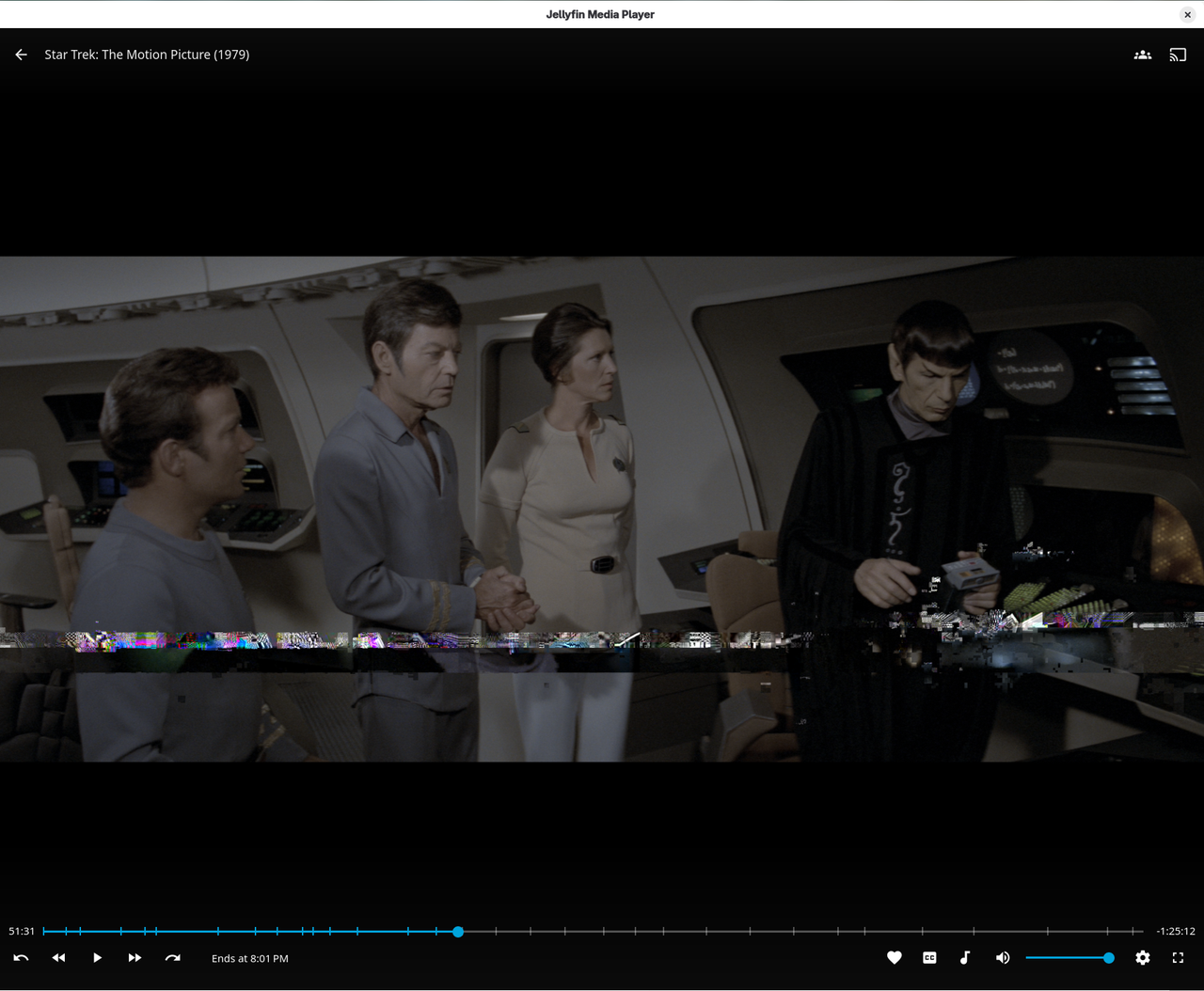Return to the library with the back arrow

click(x=21, y=55)
